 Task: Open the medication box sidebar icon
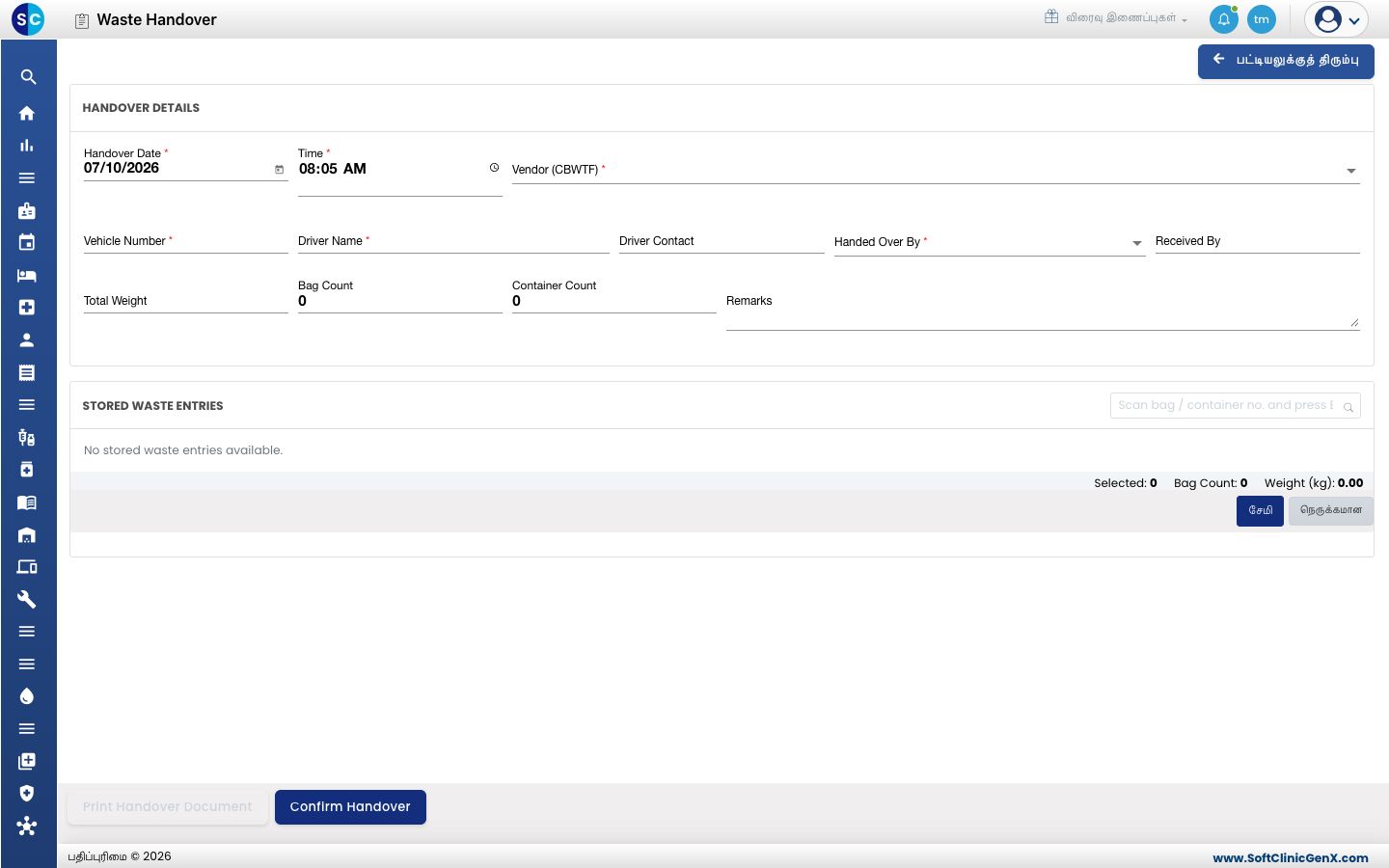coord(27,470)
